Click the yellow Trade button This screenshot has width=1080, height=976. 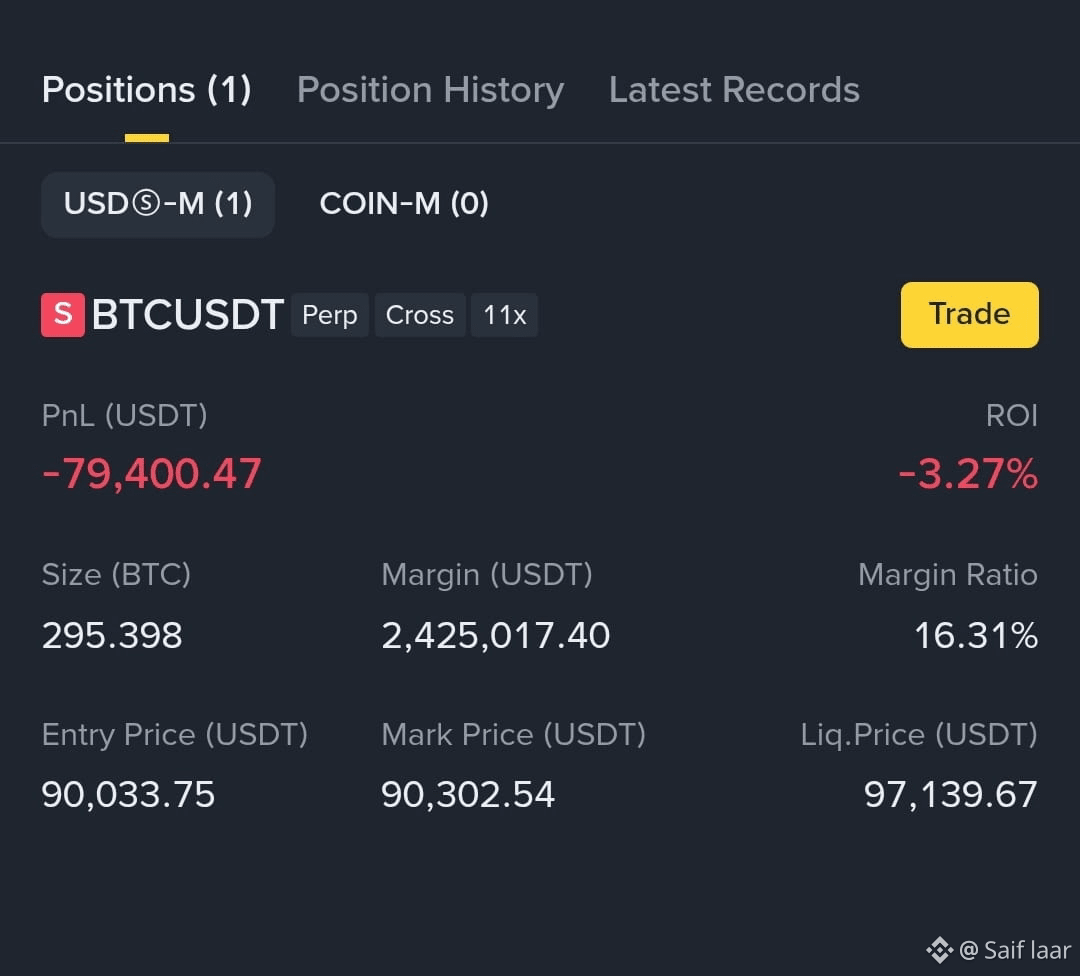tap(969, 315)
